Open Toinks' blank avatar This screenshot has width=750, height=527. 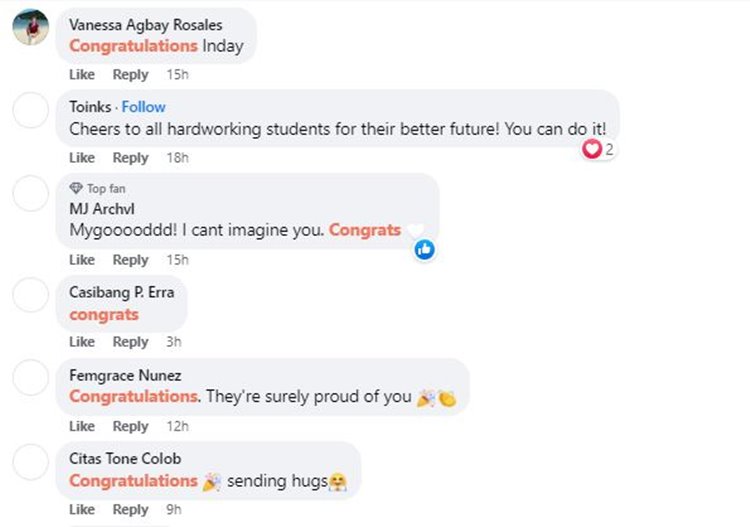tap(30, 111)
